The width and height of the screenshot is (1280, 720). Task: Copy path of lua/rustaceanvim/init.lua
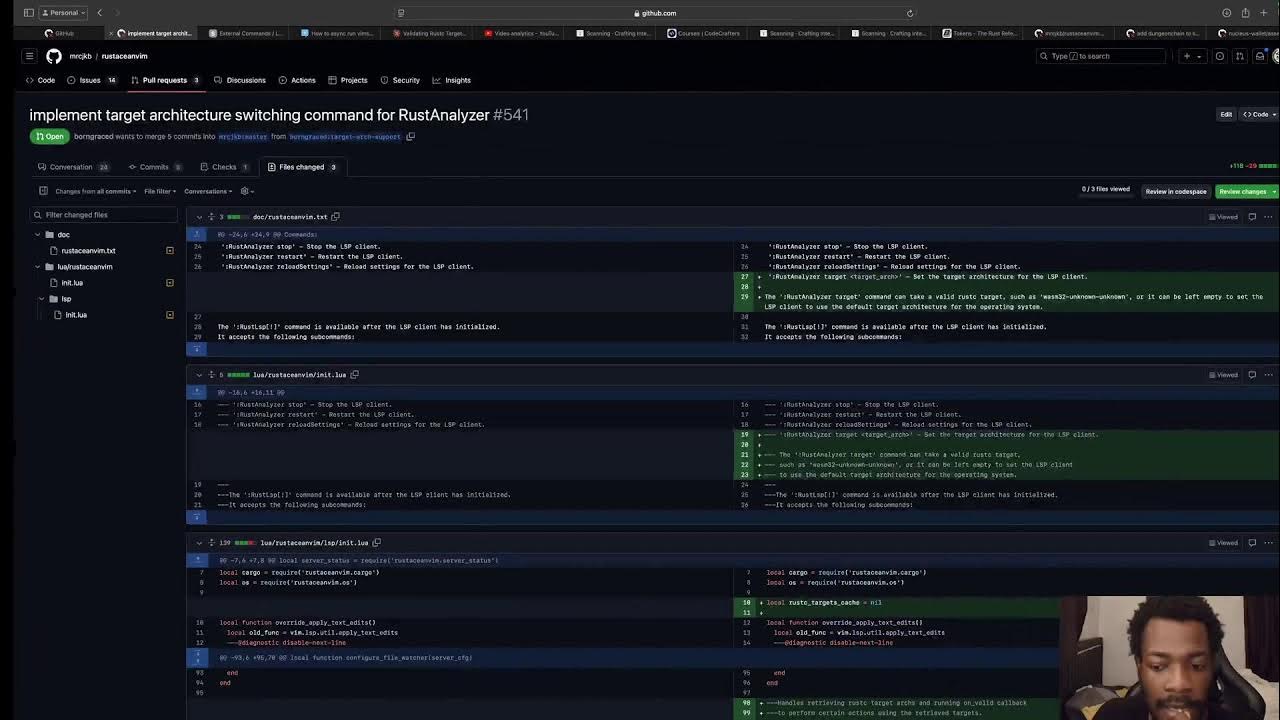tap(354, 374)
